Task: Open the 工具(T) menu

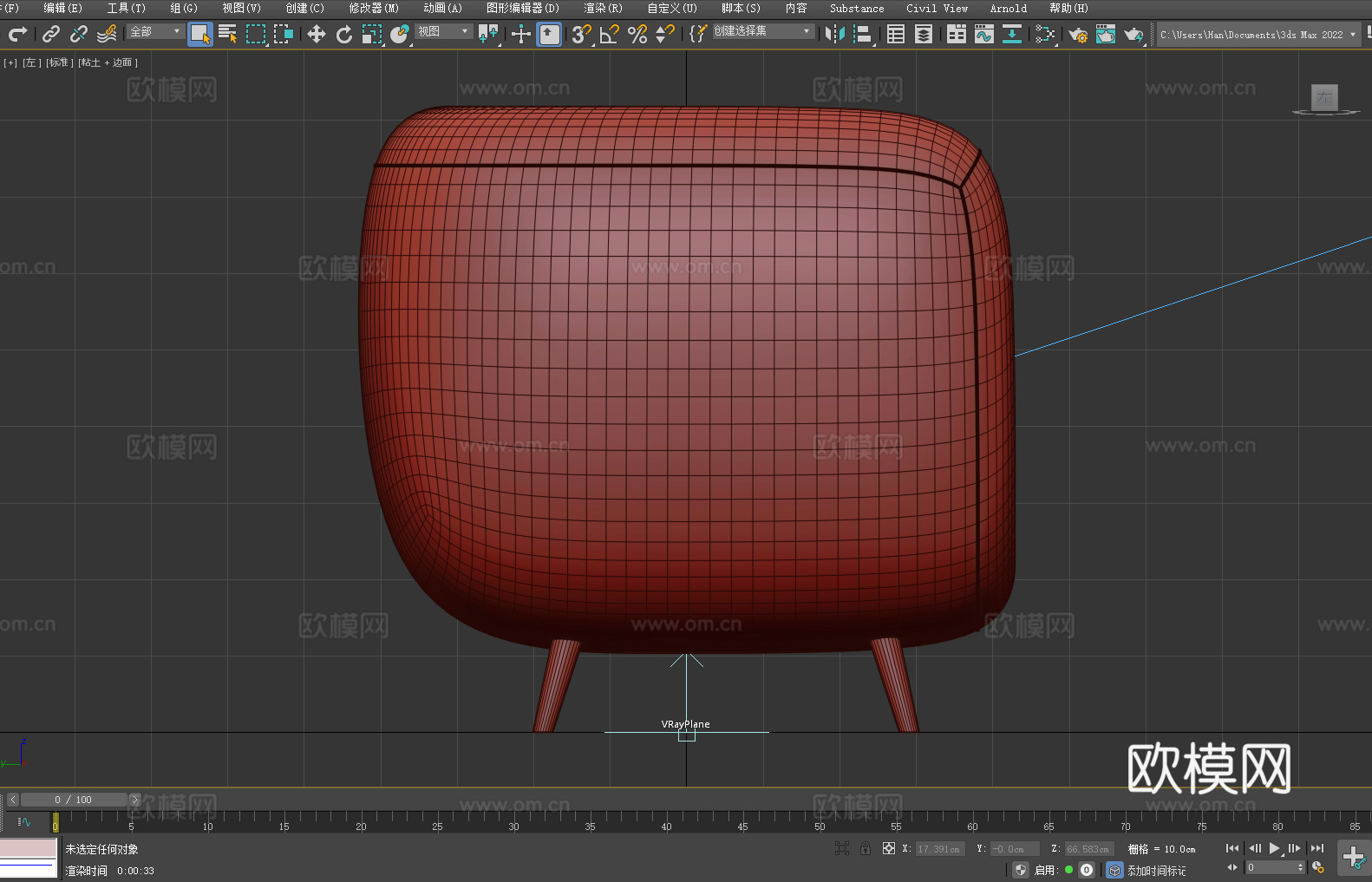Action: (x=126, y=8)
